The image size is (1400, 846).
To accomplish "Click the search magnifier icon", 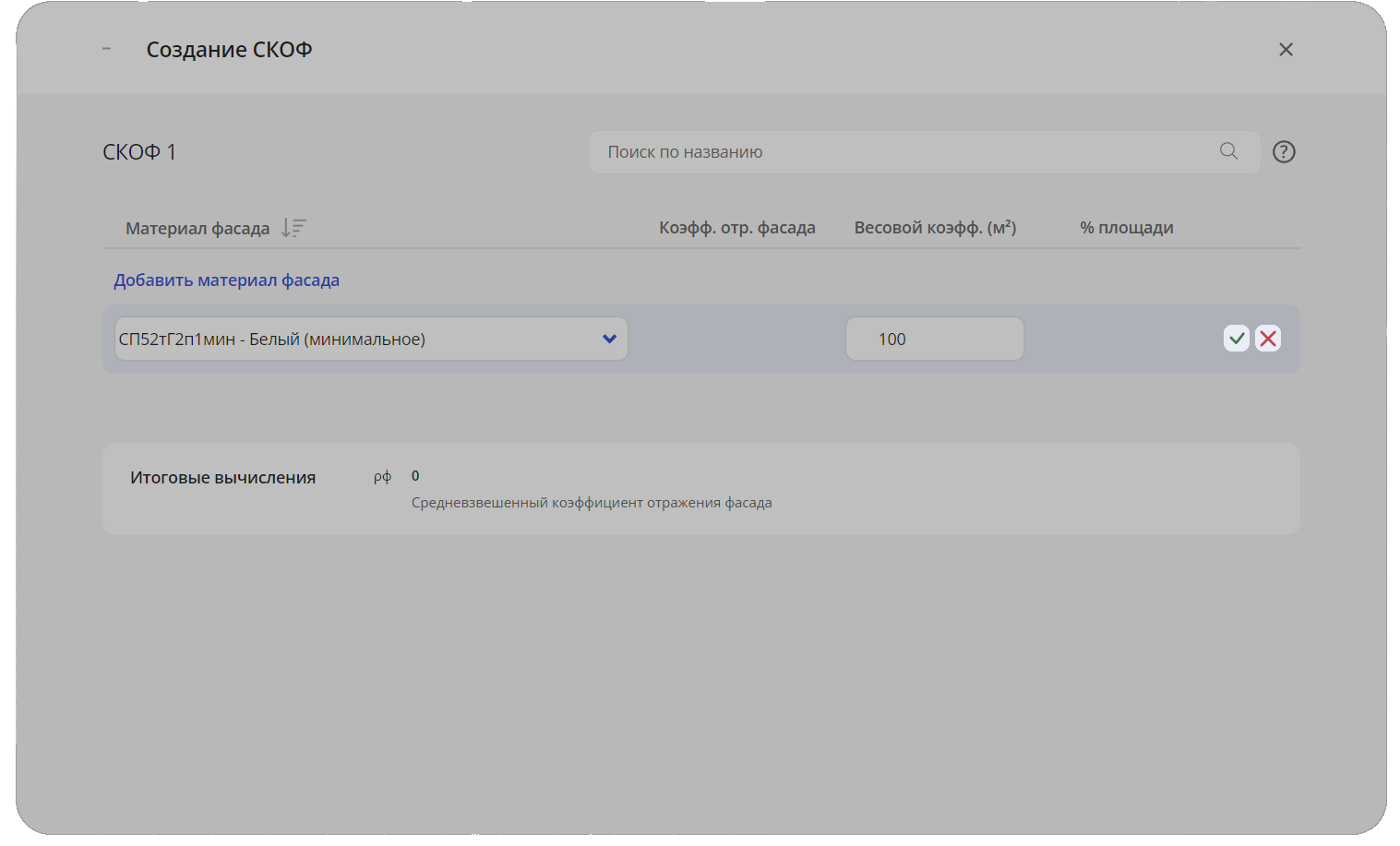I will pos(1228,151).
